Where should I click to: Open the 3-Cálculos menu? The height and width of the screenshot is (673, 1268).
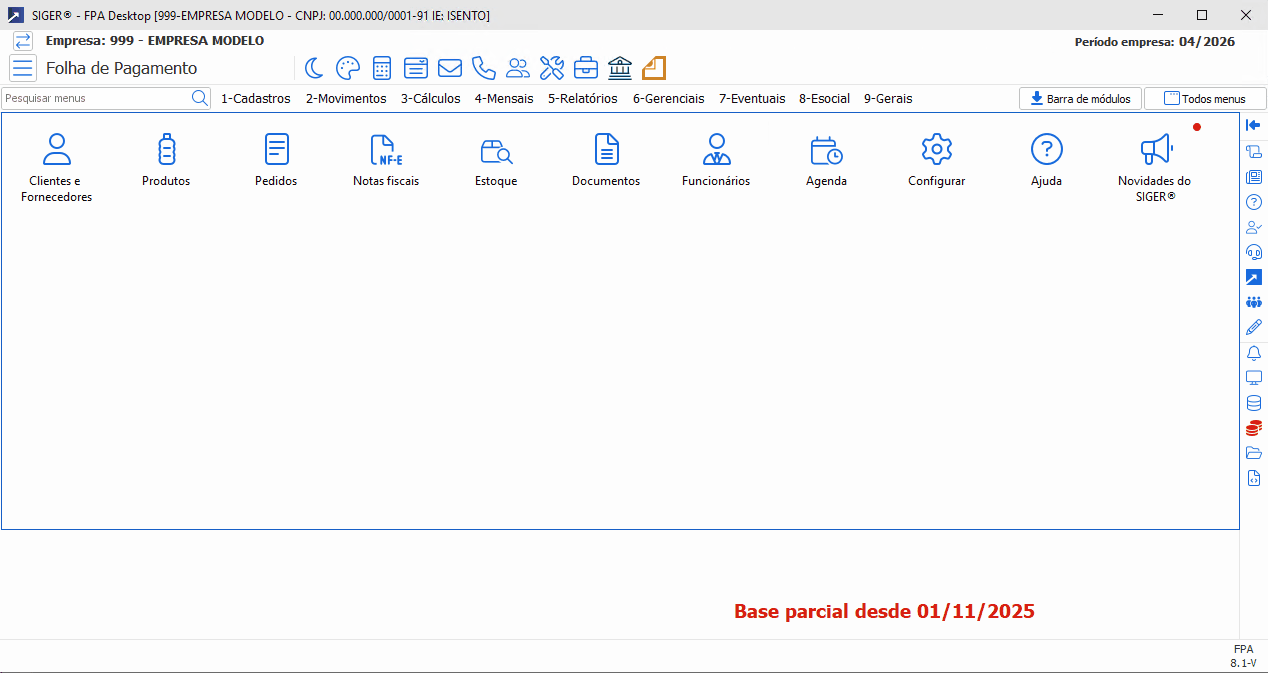431,99
